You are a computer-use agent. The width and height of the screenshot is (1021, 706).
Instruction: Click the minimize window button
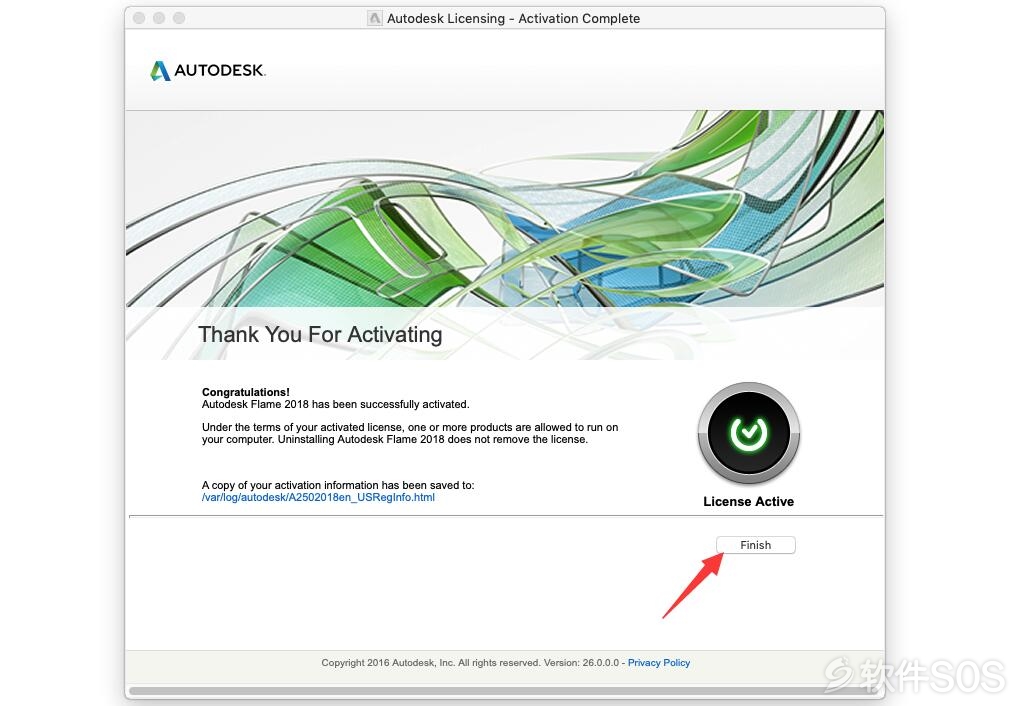(x=159, y=18)
